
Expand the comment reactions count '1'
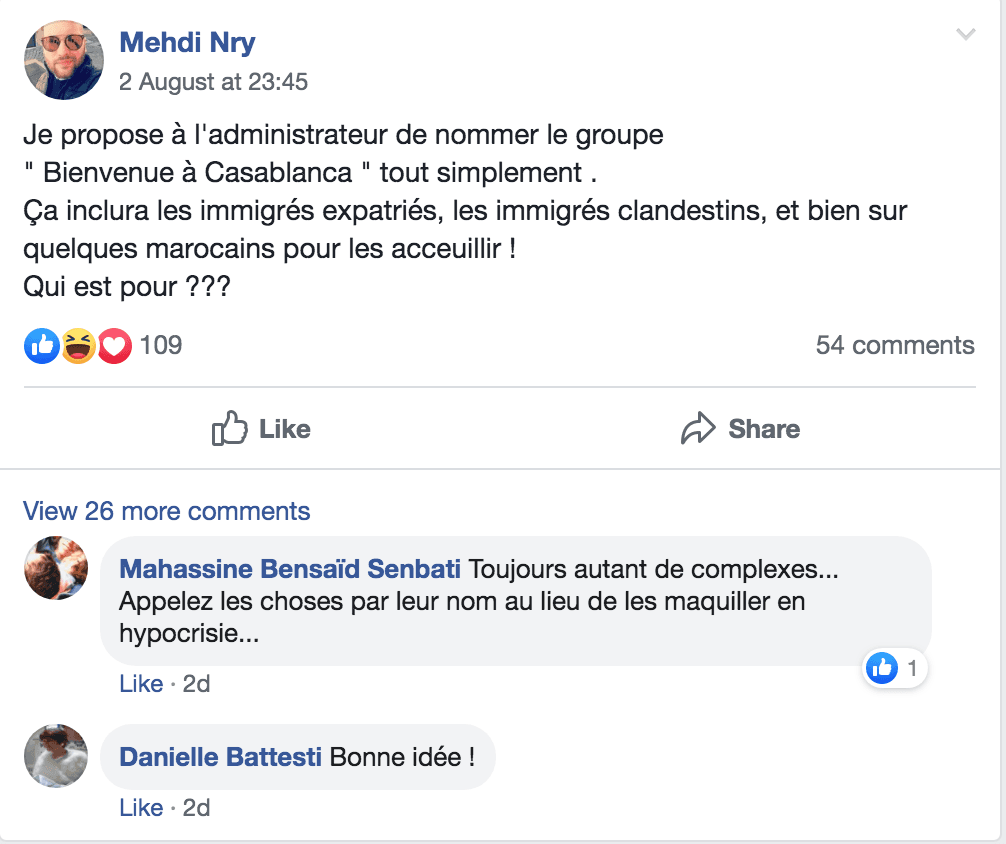913,668
